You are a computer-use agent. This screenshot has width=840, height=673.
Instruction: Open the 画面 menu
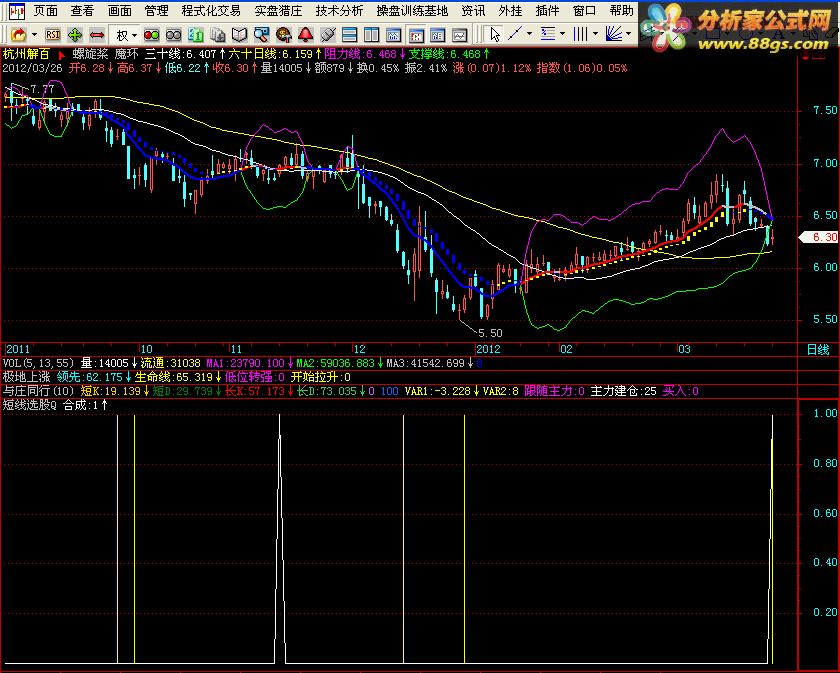click(x=119, y=11)
